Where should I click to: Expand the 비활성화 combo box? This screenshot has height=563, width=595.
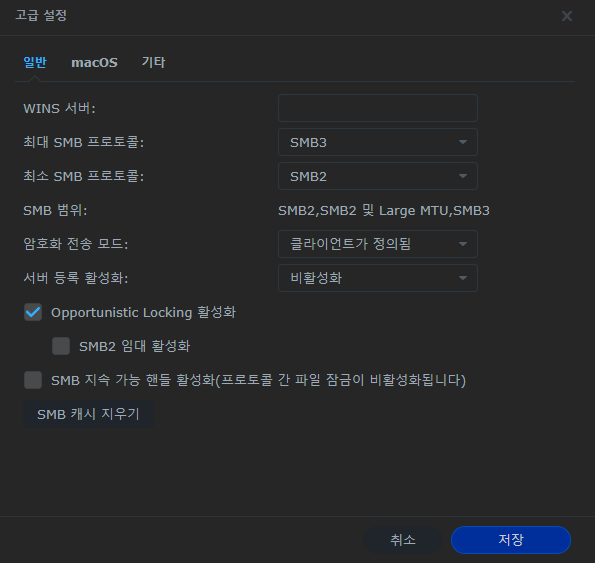(378, 278)
